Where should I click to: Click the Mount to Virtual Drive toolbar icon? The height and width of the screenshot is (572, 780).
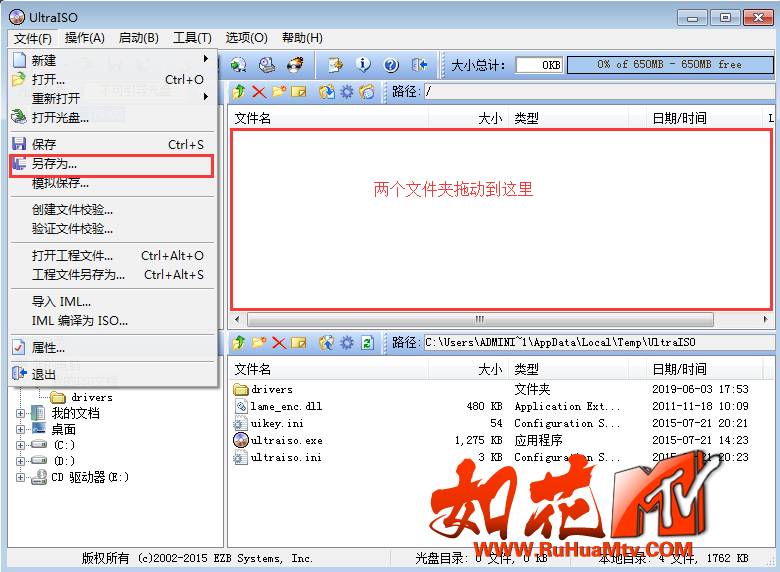[x=239, y=65]
